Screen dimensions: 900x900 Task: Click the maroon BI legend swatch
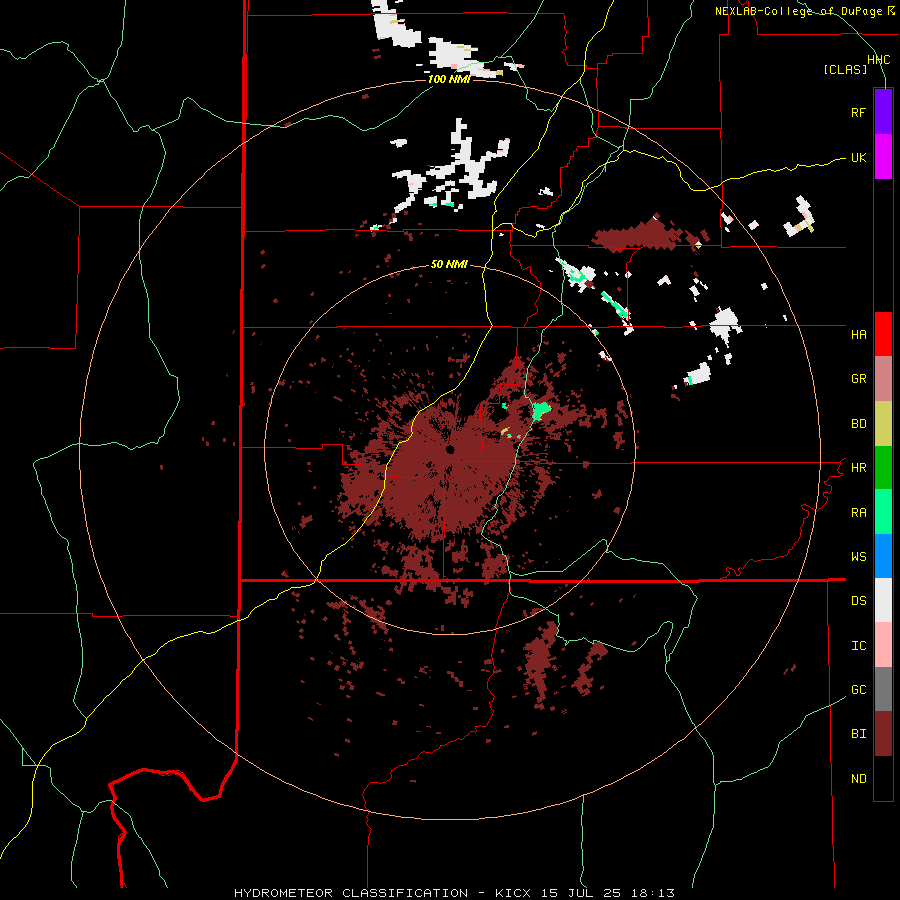[883, 734]
